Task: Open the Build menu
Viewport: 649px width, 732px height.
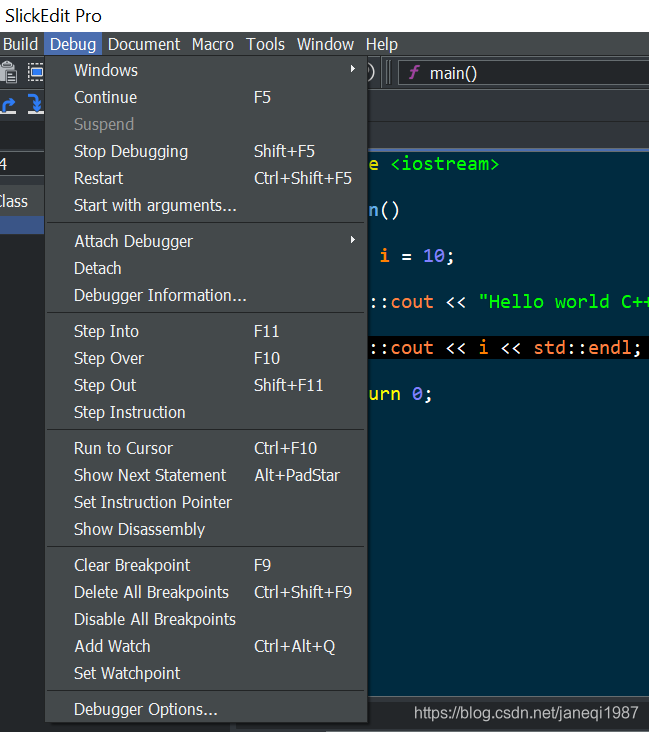Action: 20,44
